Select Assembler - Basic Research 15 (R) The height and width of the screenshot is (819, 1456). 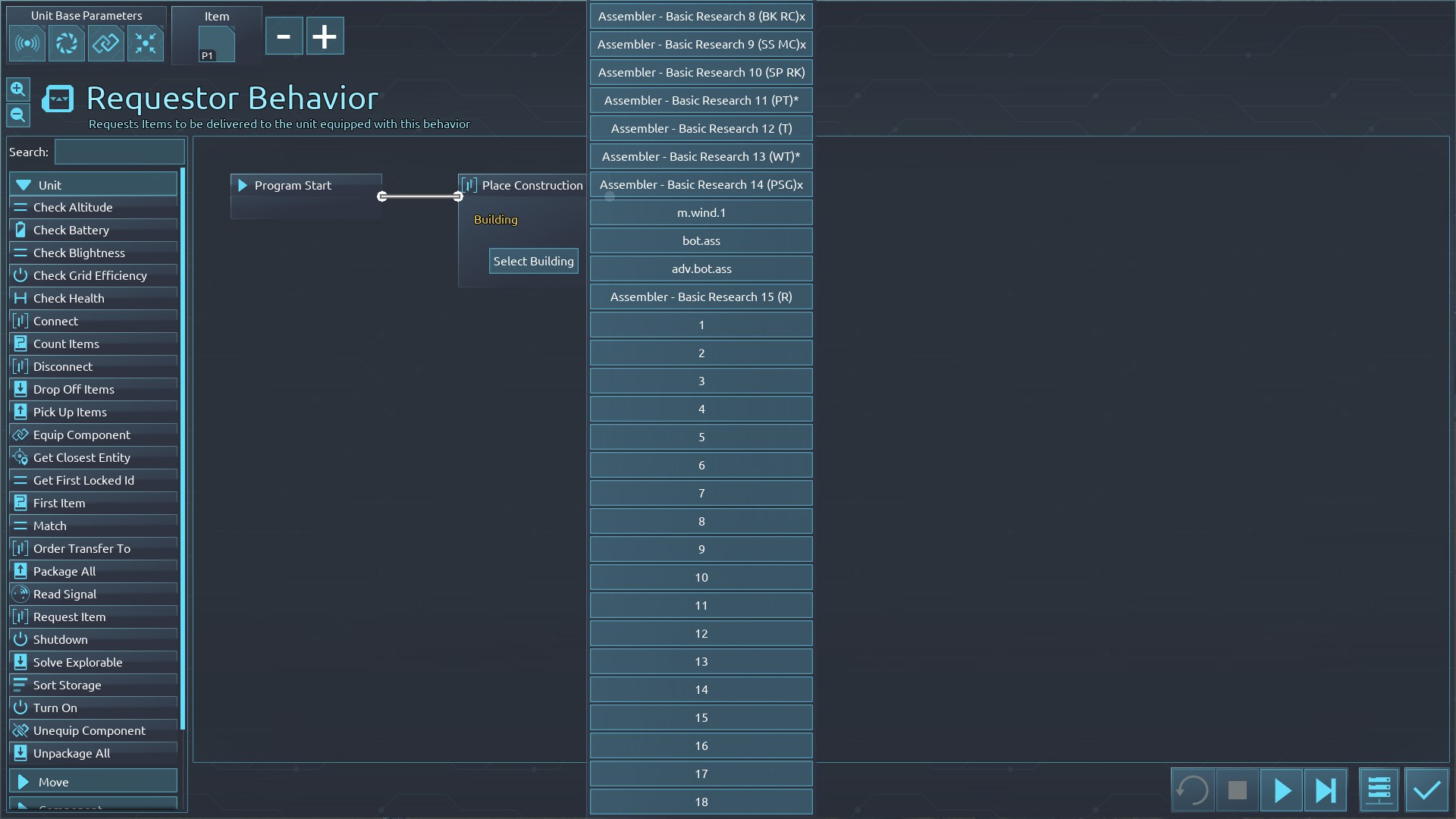701,297
